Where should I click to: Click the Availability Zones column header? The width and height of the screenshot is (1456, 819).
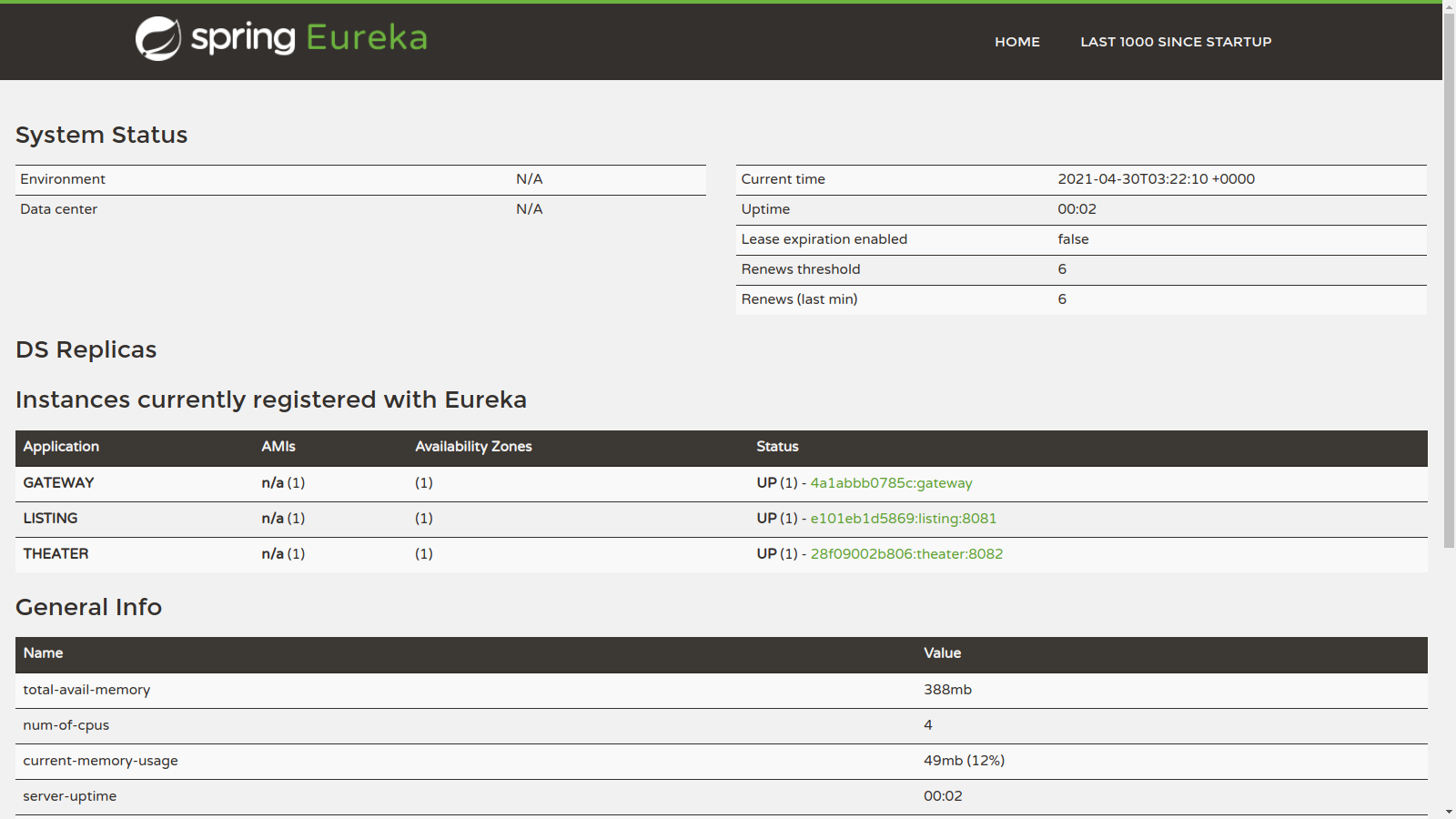473,447
